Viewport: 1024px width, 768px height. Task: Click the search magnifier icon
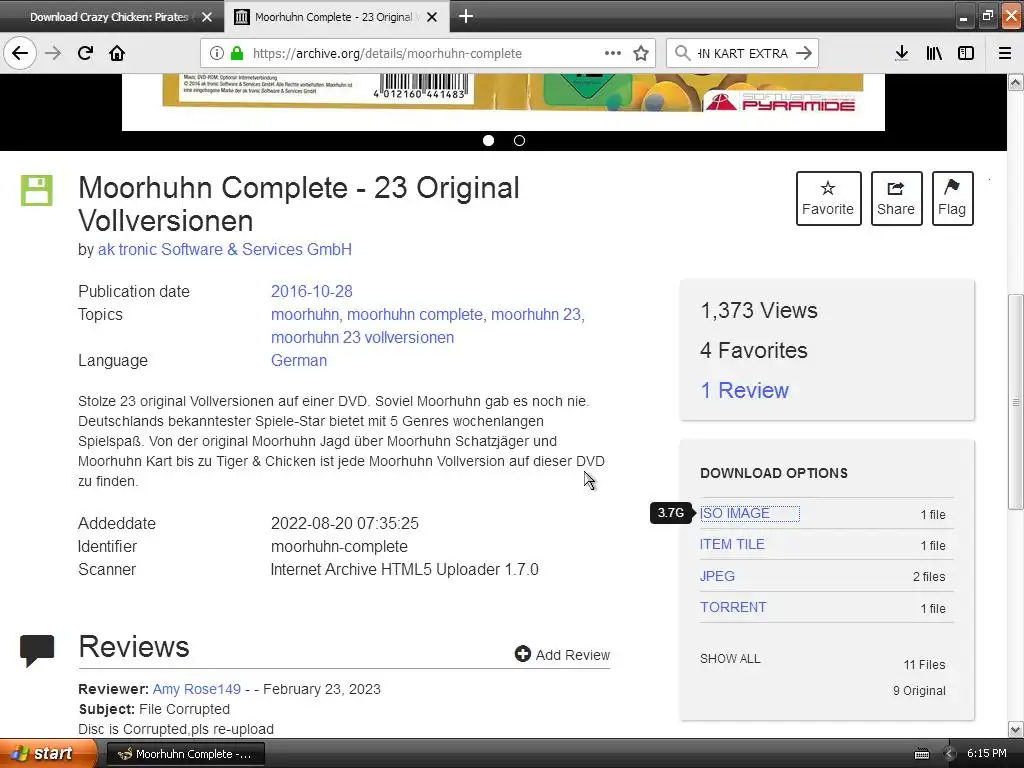pyautogui.click(x=682, y=53)
